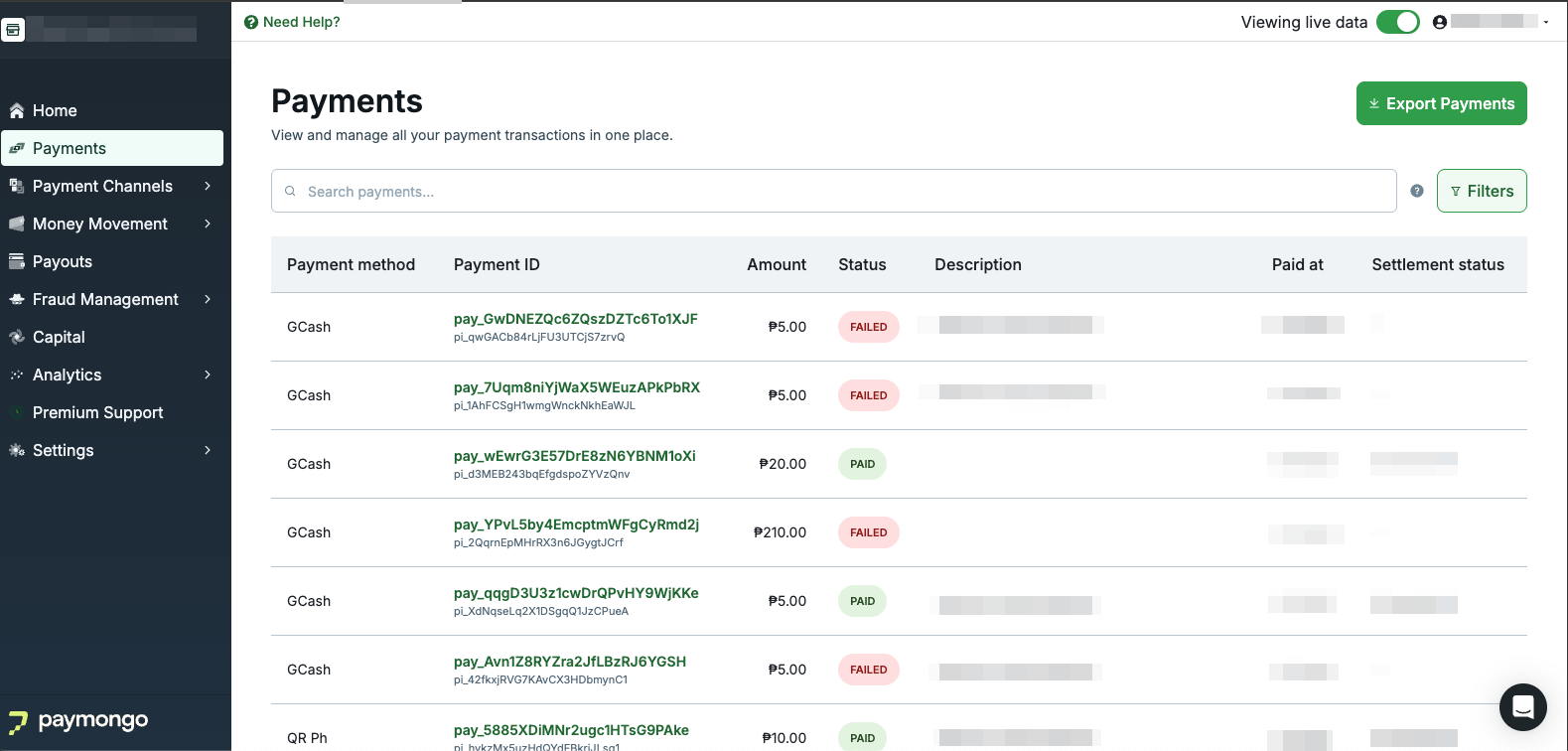Click the QR Ph payment method cell

(307, 738)
